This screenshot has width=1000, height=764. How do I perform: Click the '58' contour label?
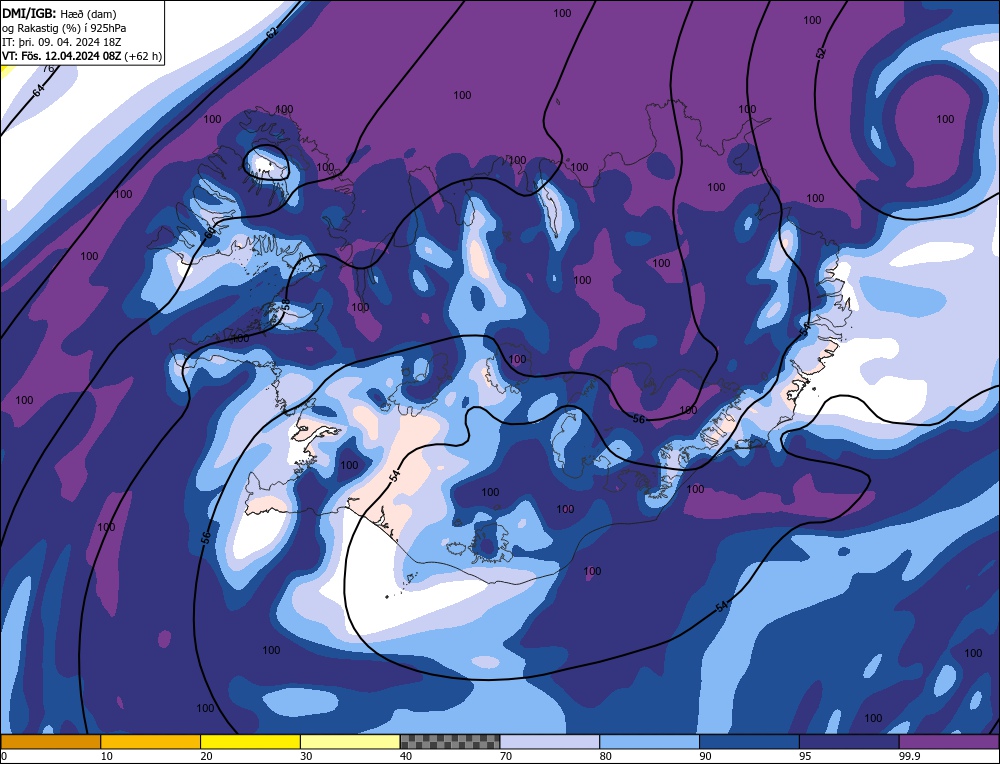point(286,304)
